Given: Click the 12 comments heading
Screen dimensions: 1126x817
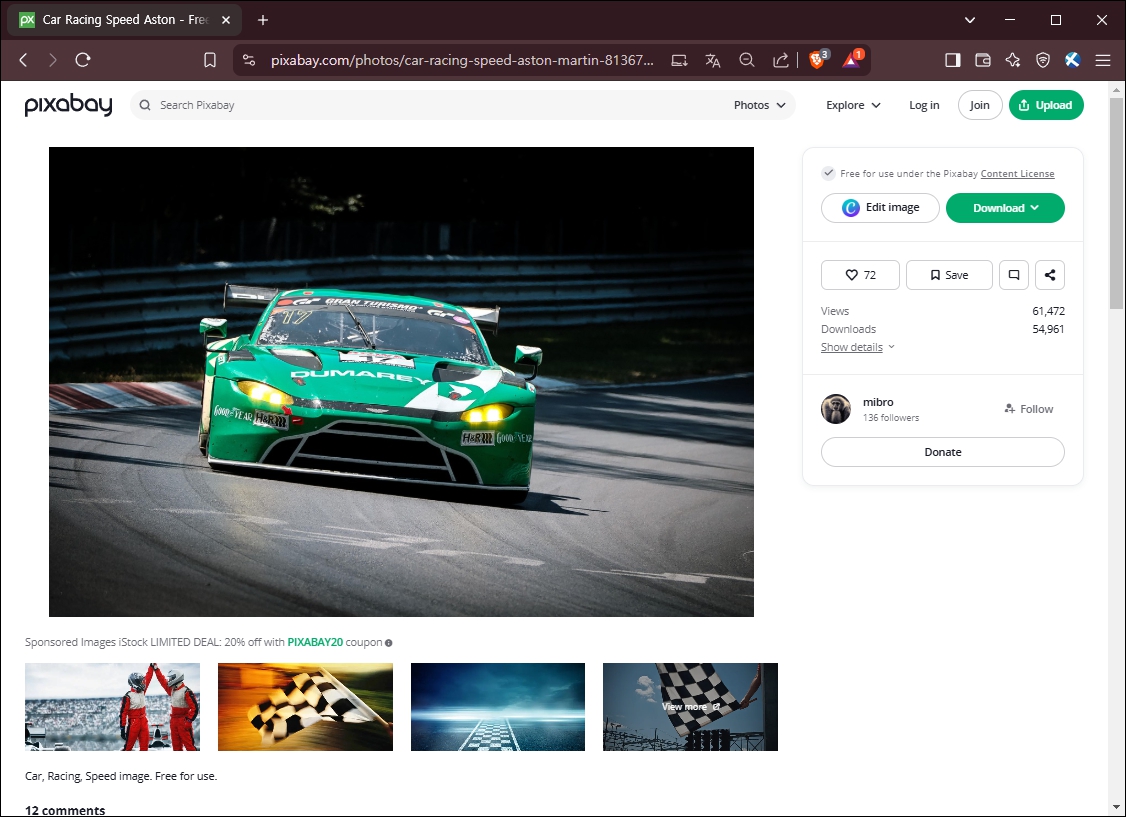Looking at the screenshot, I should 65,810.
